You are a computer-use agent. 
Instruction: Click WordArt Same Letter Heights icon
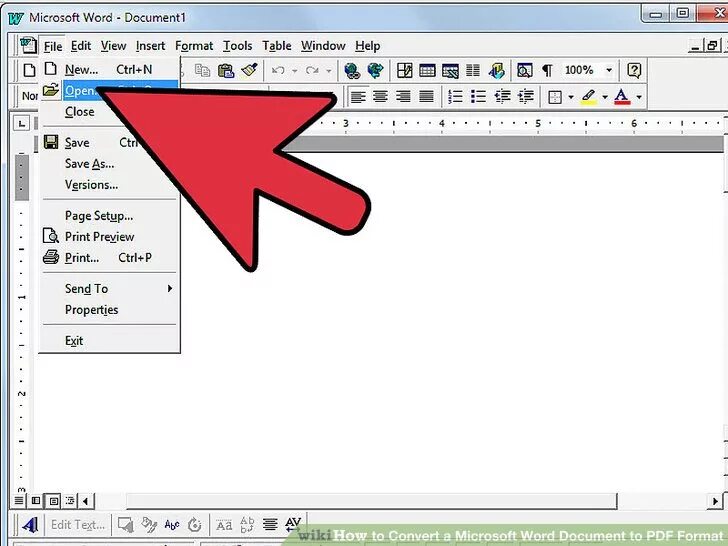click(224, 525)
